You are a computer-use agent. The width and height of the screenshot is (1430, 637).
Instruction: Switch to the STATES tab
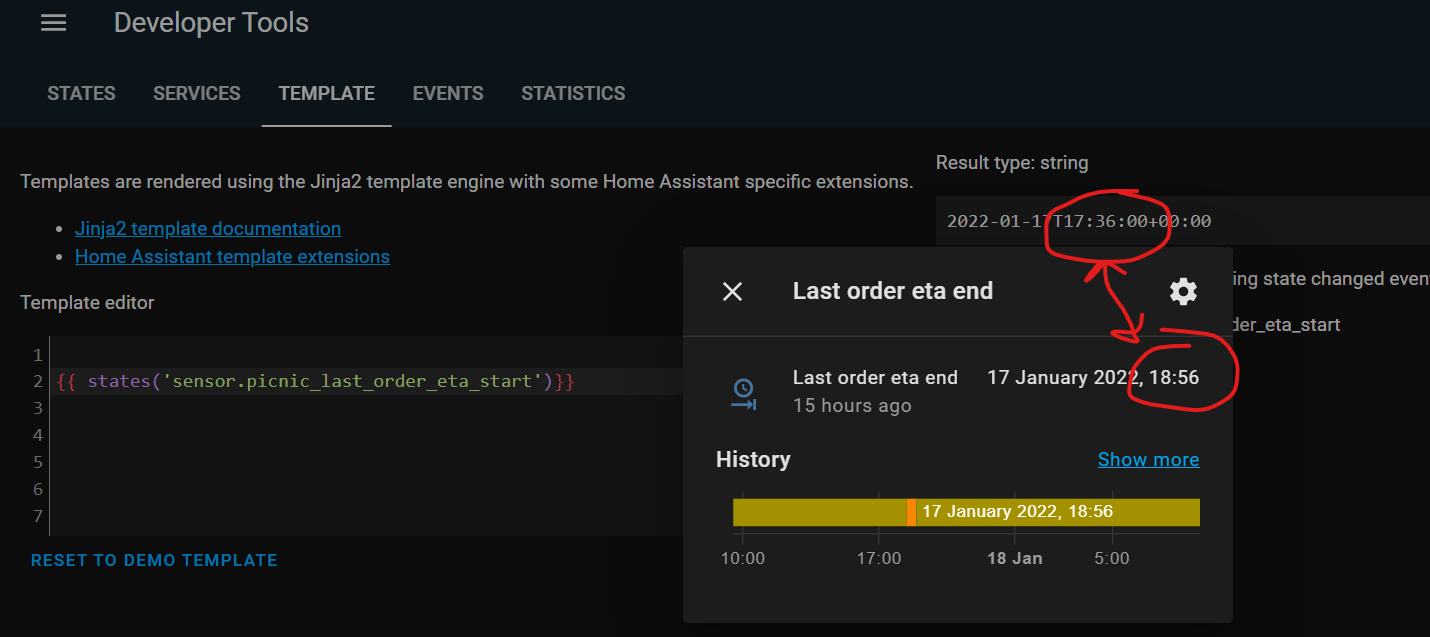point(81,93)
